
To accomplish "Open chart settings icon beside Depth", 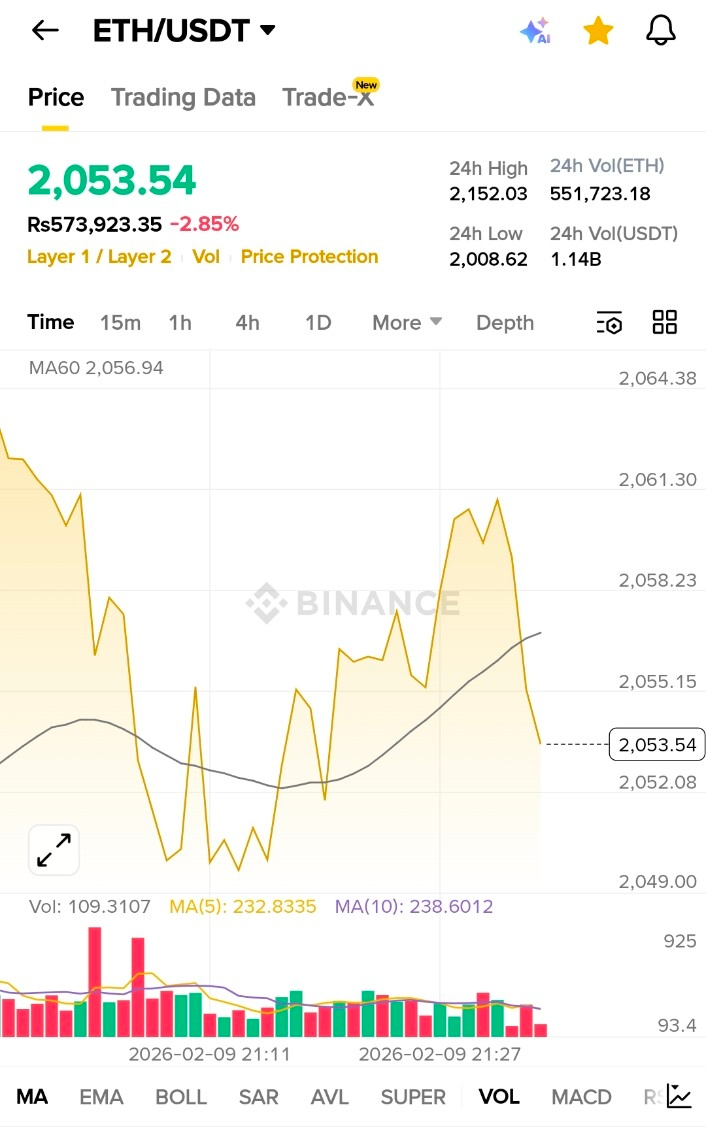I will pos(609,323).
